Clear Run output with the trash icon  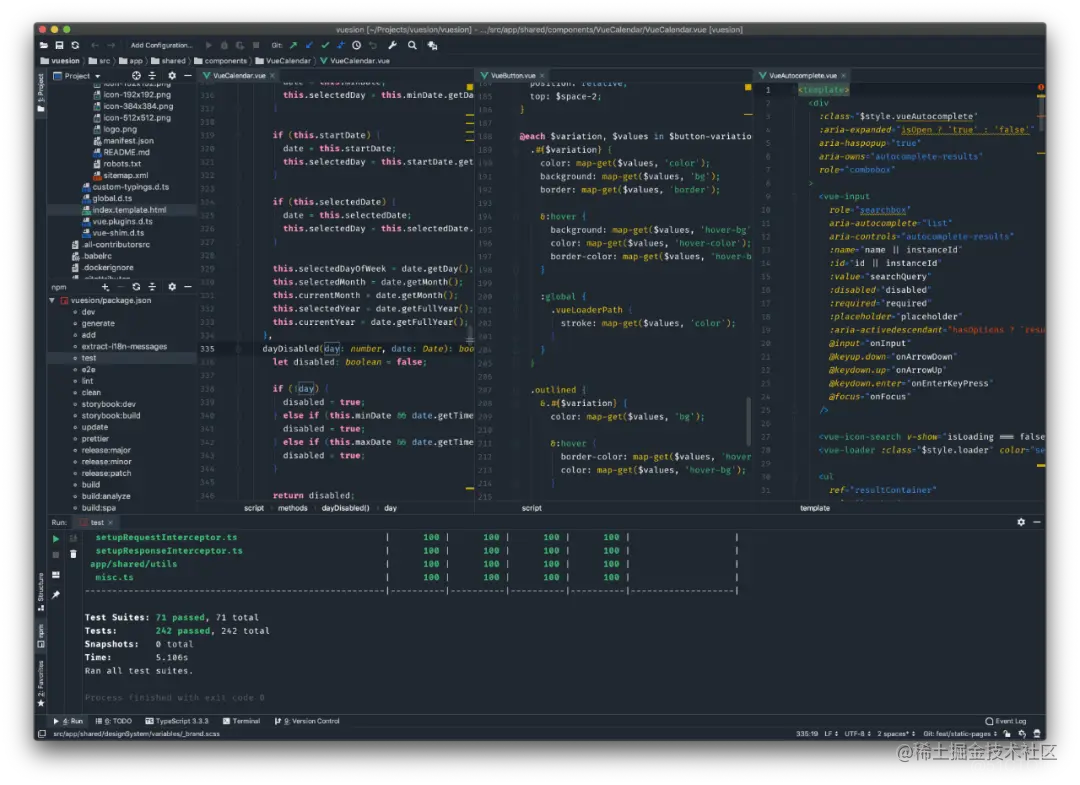[x=73, y=554]
